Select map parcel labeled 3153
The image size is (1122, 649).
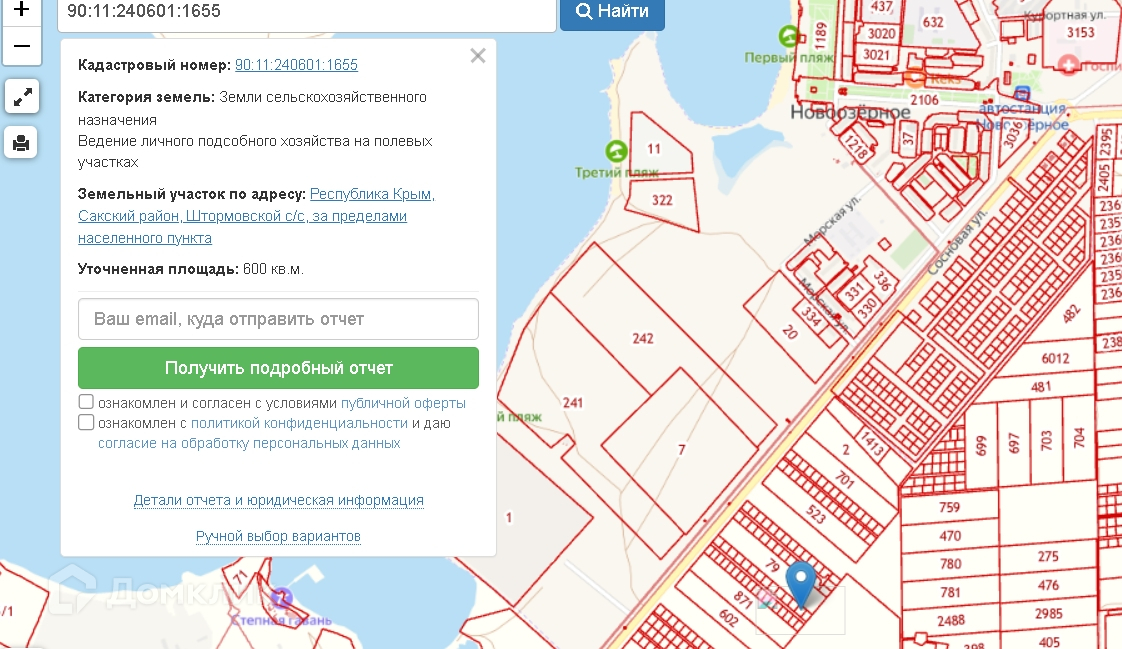pos(1080,32)
